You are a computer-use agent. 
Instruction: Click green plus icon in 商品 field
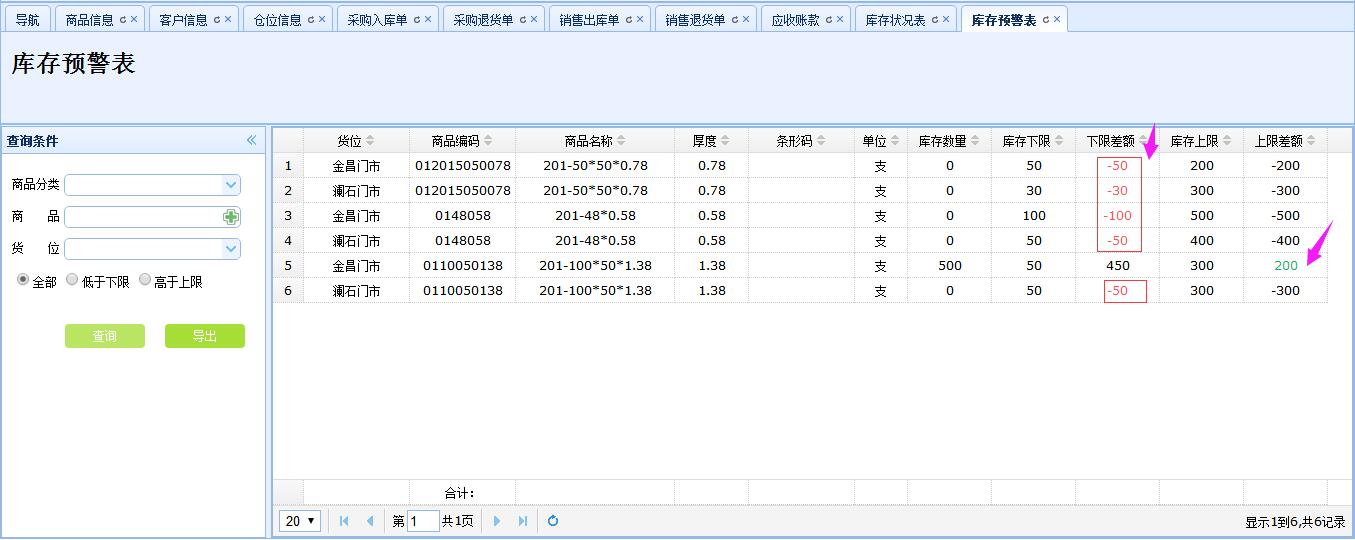231,217
